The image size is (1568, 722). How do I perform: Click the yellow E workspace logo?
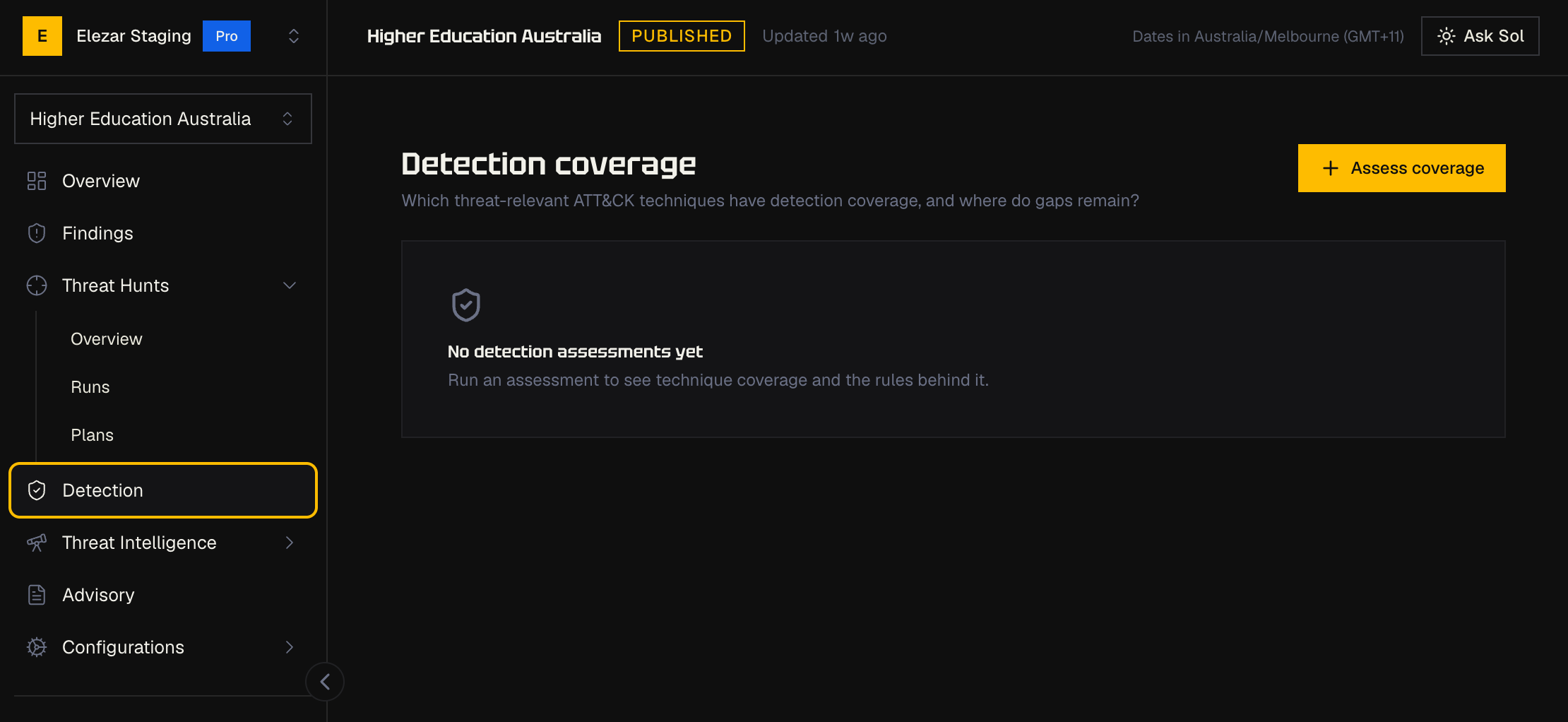click(x=42, y=36)
